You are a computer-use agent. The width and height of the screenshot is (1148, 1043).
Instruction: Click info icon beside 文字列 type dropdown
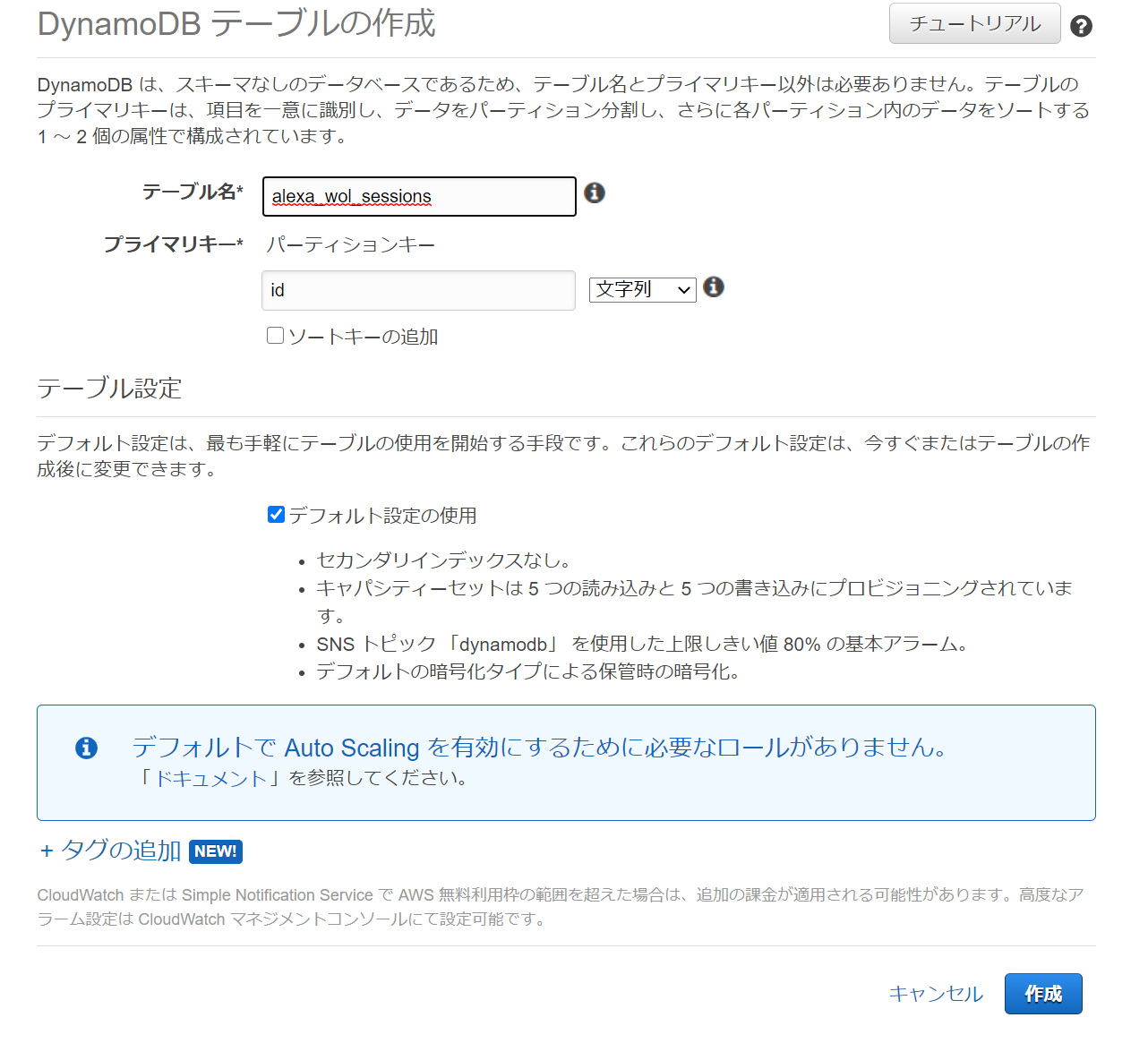714,286
